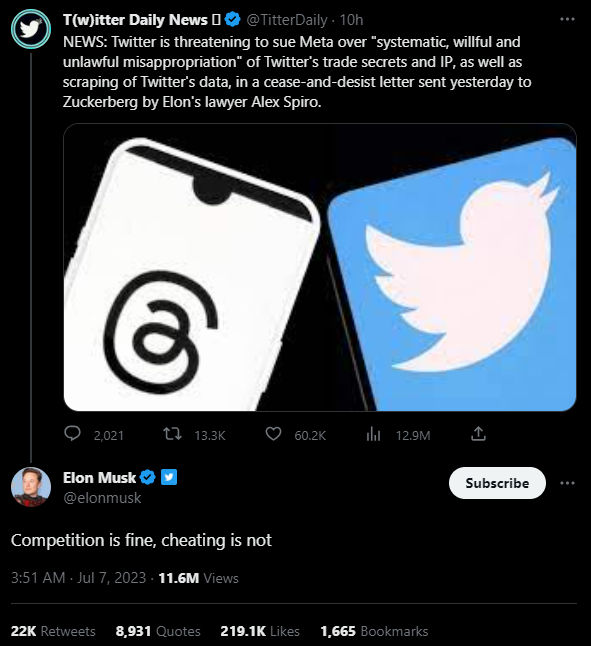Open the Threads and Twitter logo image
This screenshot has height=646, width=591.
pyautogui.click(x=320, y=267)
